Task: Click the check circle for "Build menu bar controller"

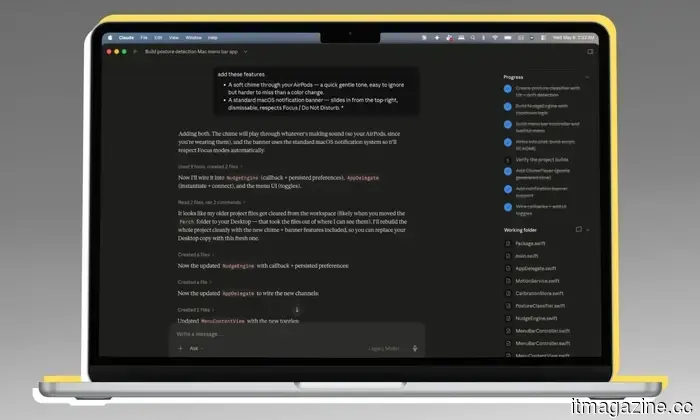Action: click(x=508, y=125)
